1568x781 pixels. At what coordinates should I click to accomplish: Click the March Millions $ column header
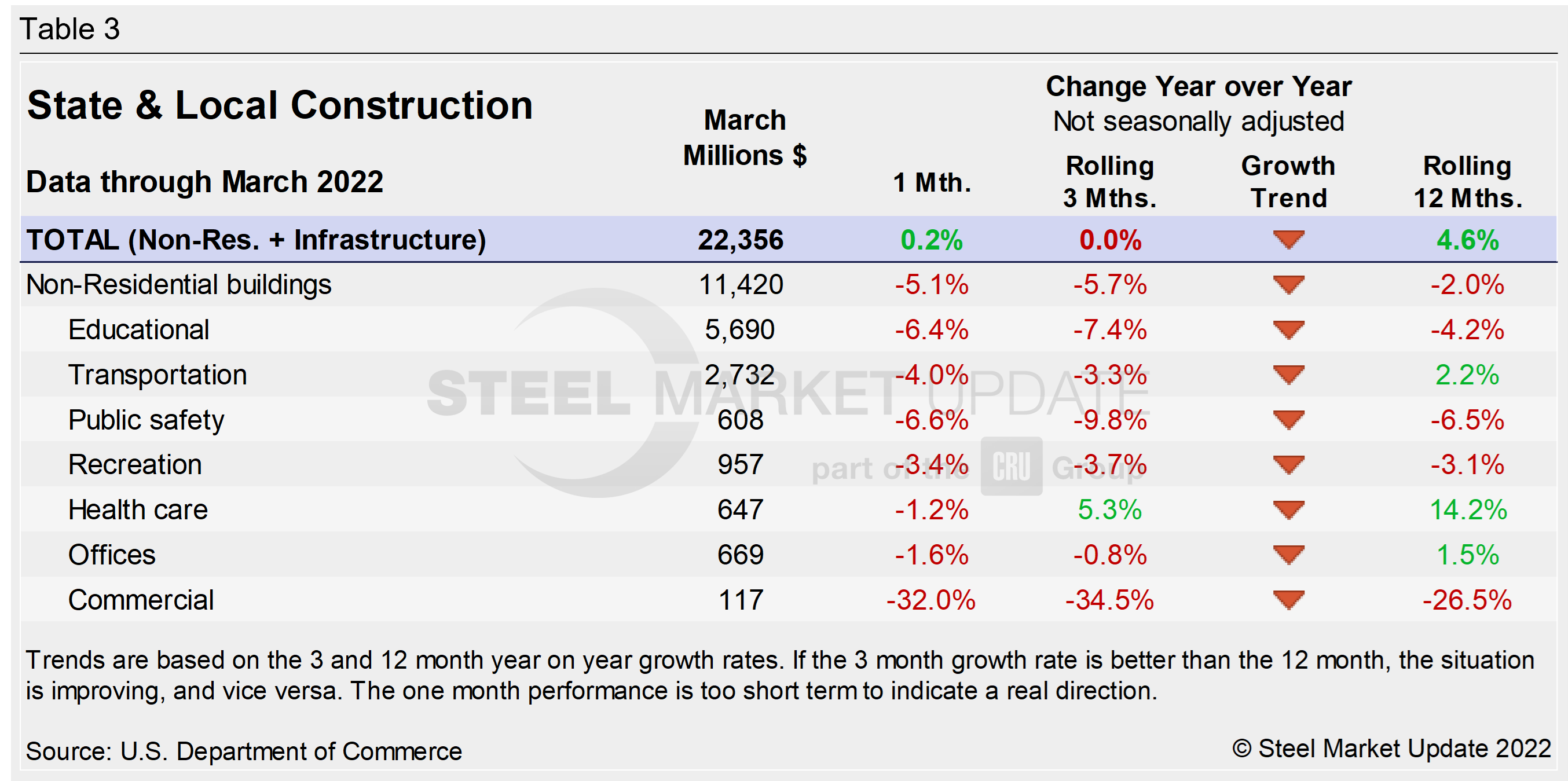pos(745,138)
